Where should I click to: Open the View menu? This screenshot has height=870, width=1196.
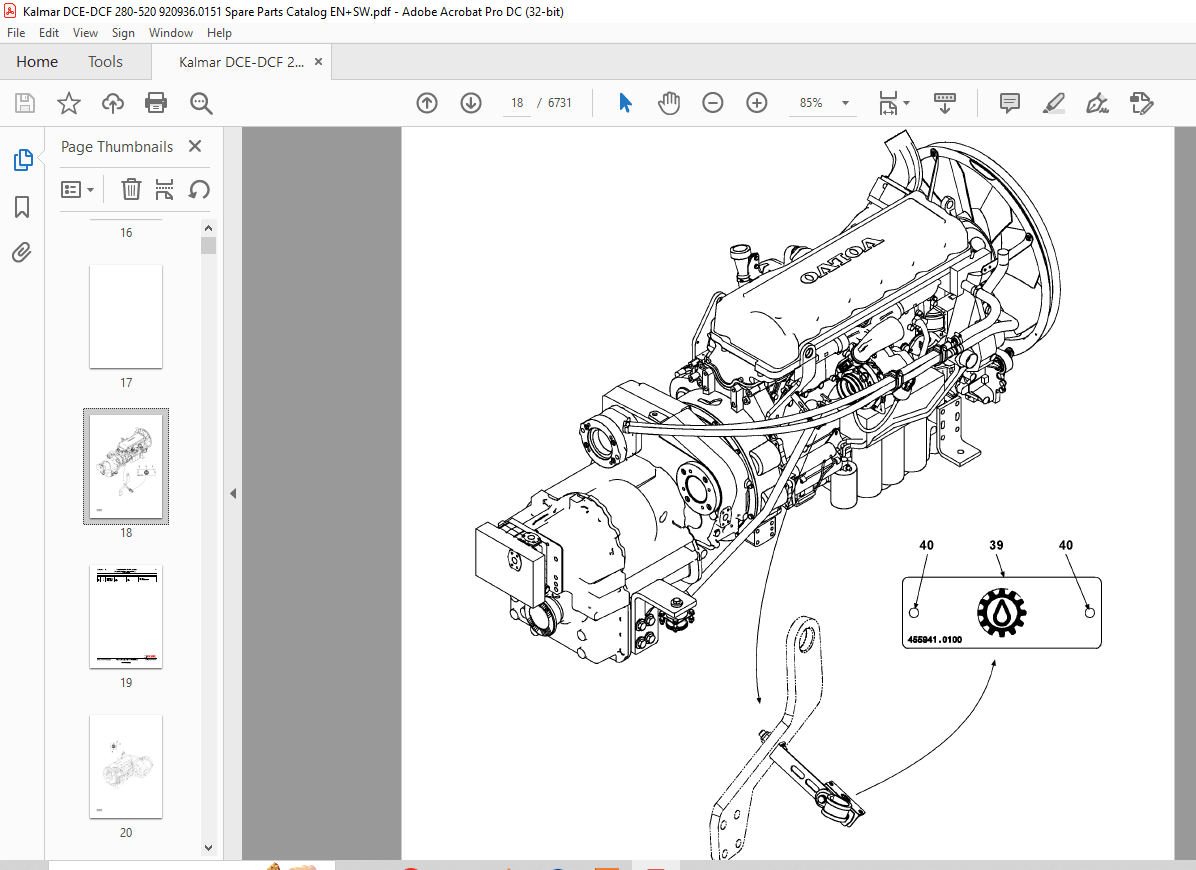[85, 32]
